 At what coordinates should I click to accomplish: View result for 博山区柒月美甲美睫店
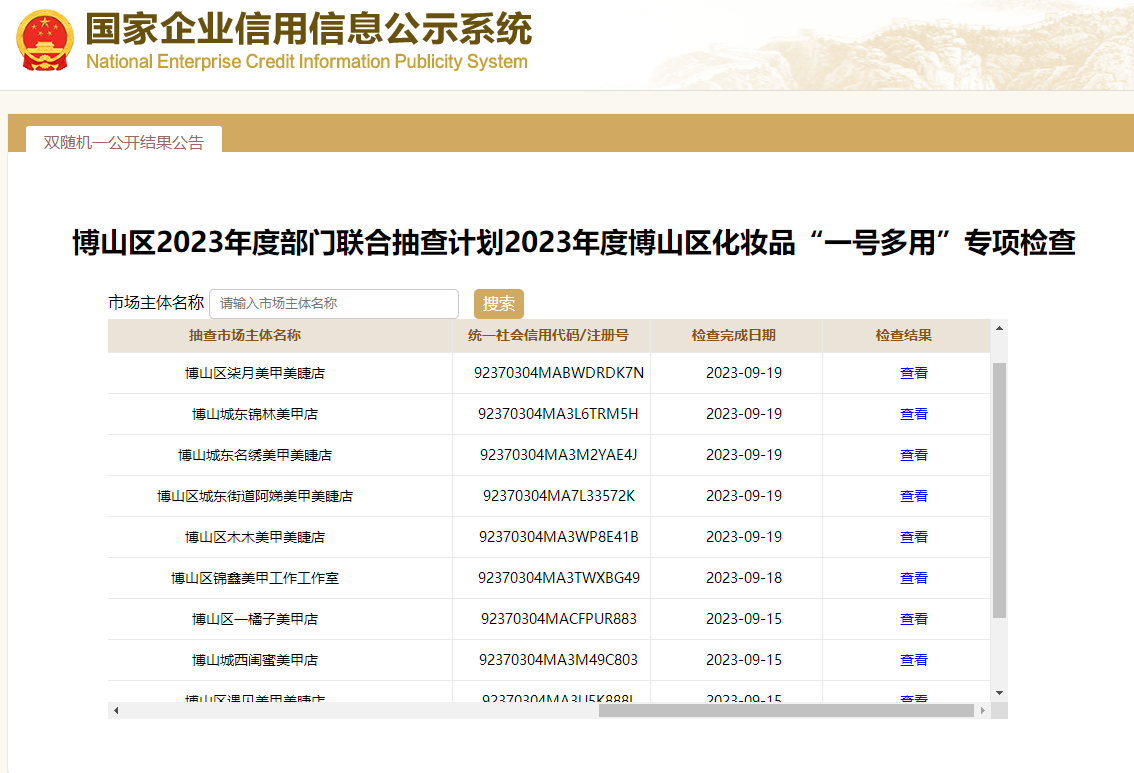(x=913, y=373)
